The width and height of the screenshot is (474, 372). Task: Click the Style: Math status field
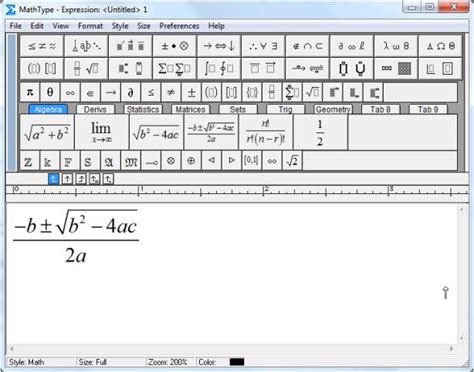pos(41,362)
